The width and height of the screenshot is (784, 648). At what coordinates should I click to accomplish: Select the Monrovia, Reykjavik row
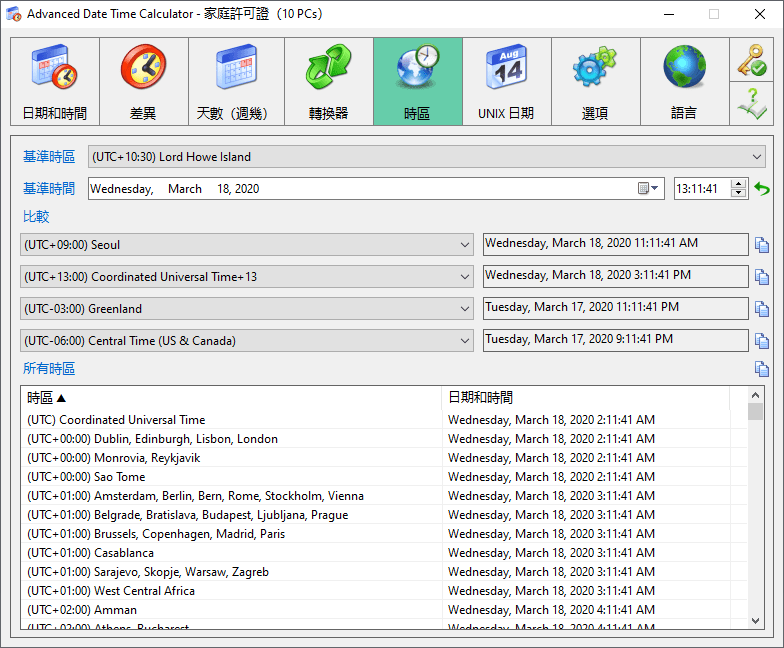click(384, 458)
